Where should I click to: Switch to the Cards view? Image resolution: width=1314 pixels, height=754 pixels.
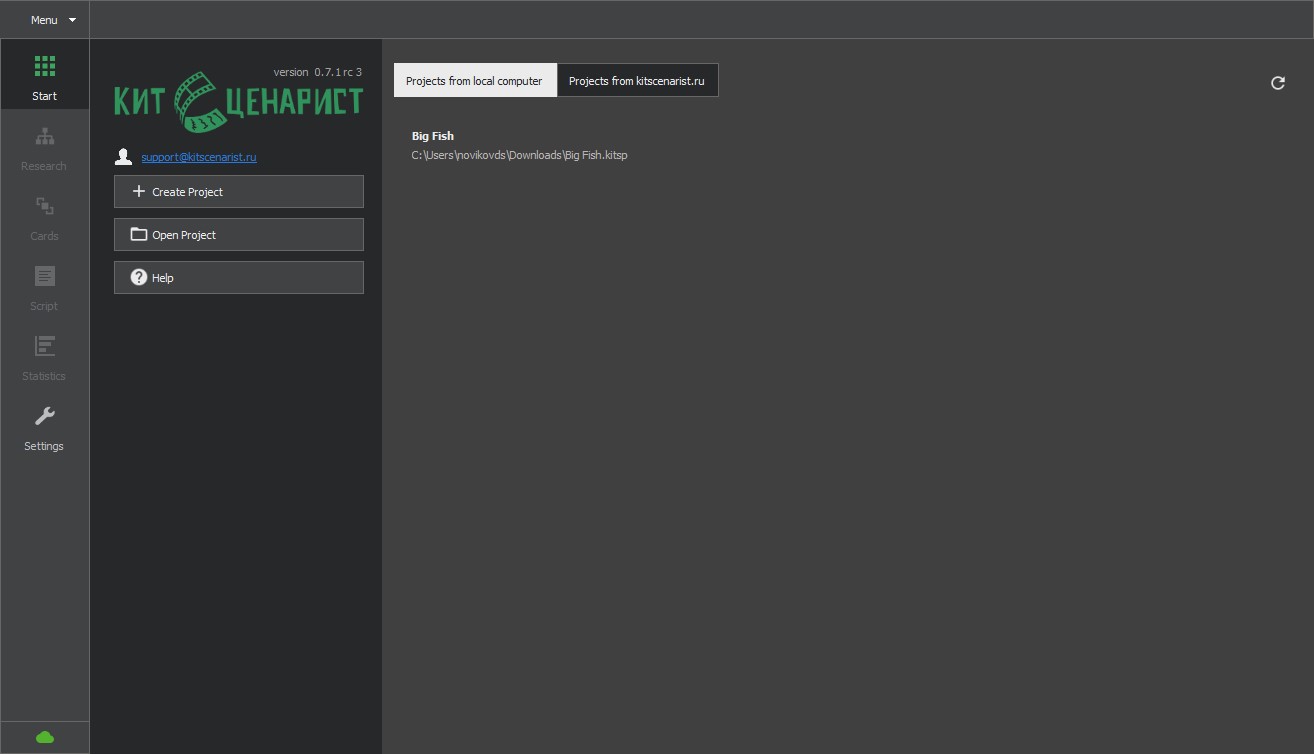click(44, 217)
